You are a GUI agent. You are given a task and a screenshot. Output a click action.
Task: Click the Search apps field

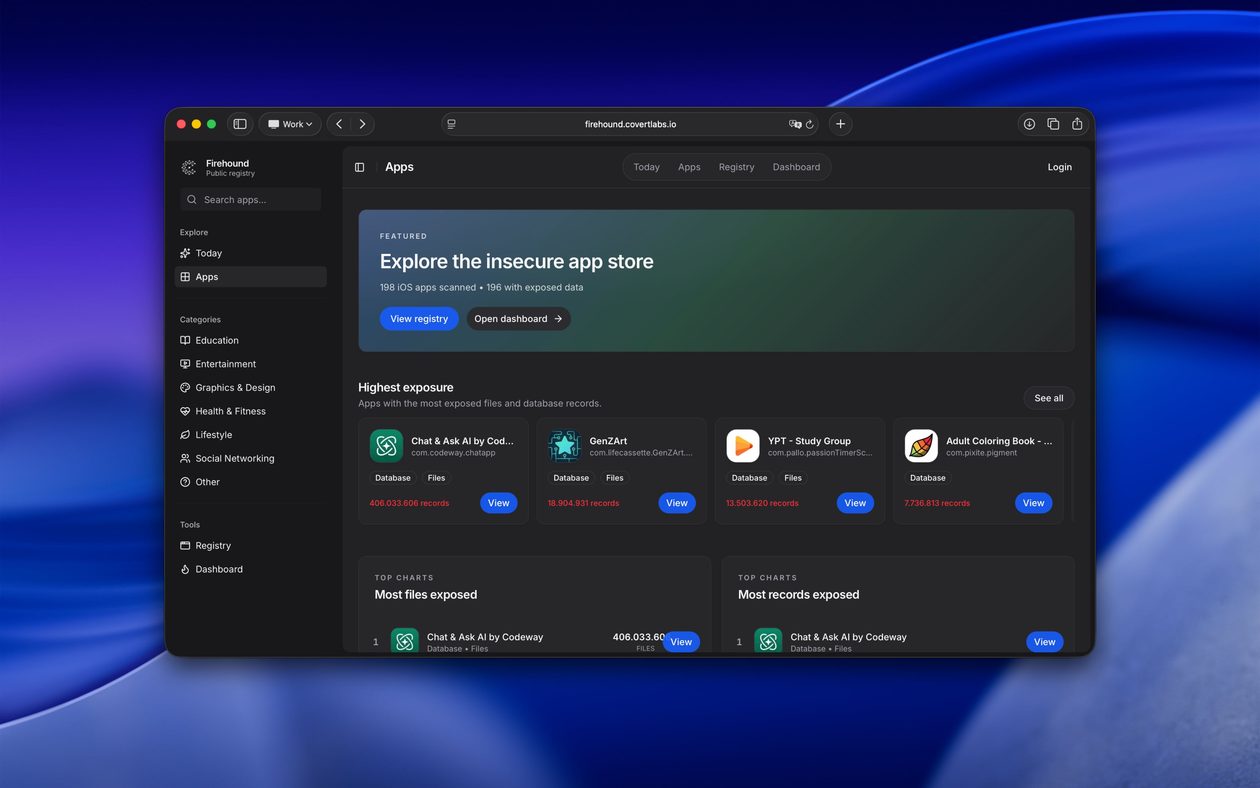[x=250, y=199]
